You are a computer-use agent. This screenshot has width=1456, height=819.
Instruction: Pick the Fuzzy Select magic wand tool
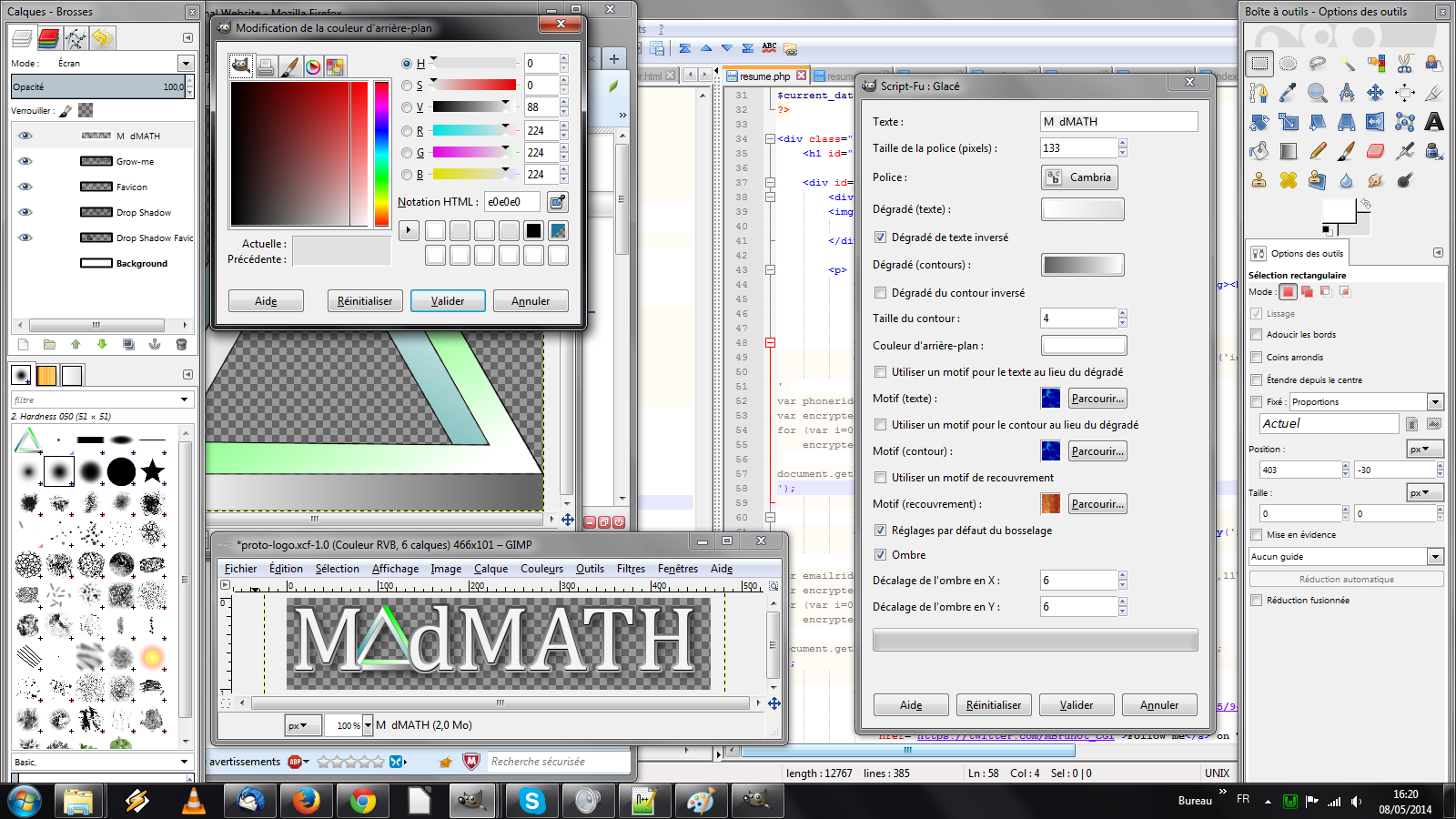(1347, 64)
